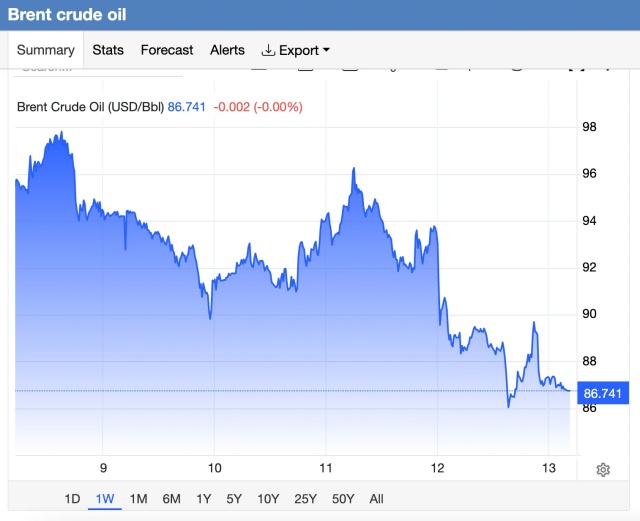The height and width of the screenshot is (521, 640).
Task: Expand the Export dropdown arrow
Action: point(326,50)
